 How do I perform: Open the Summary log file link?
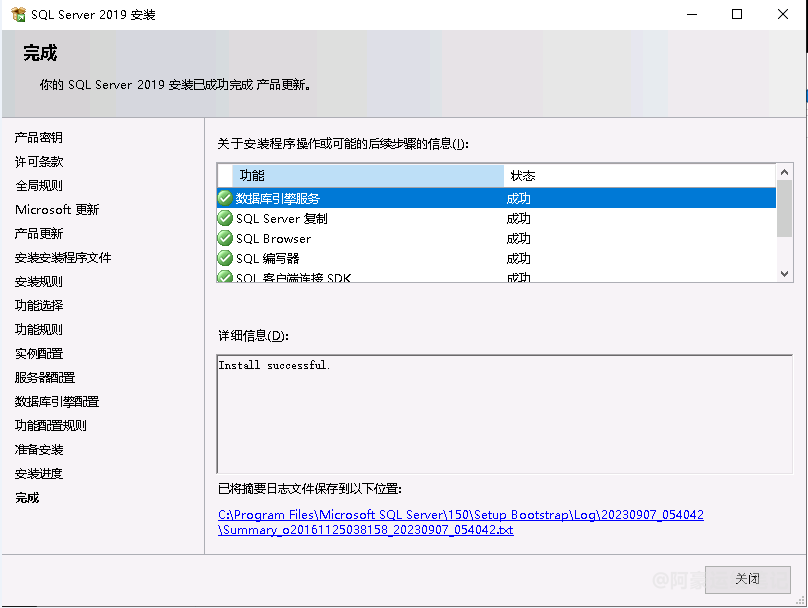click(x=461, y=522)
